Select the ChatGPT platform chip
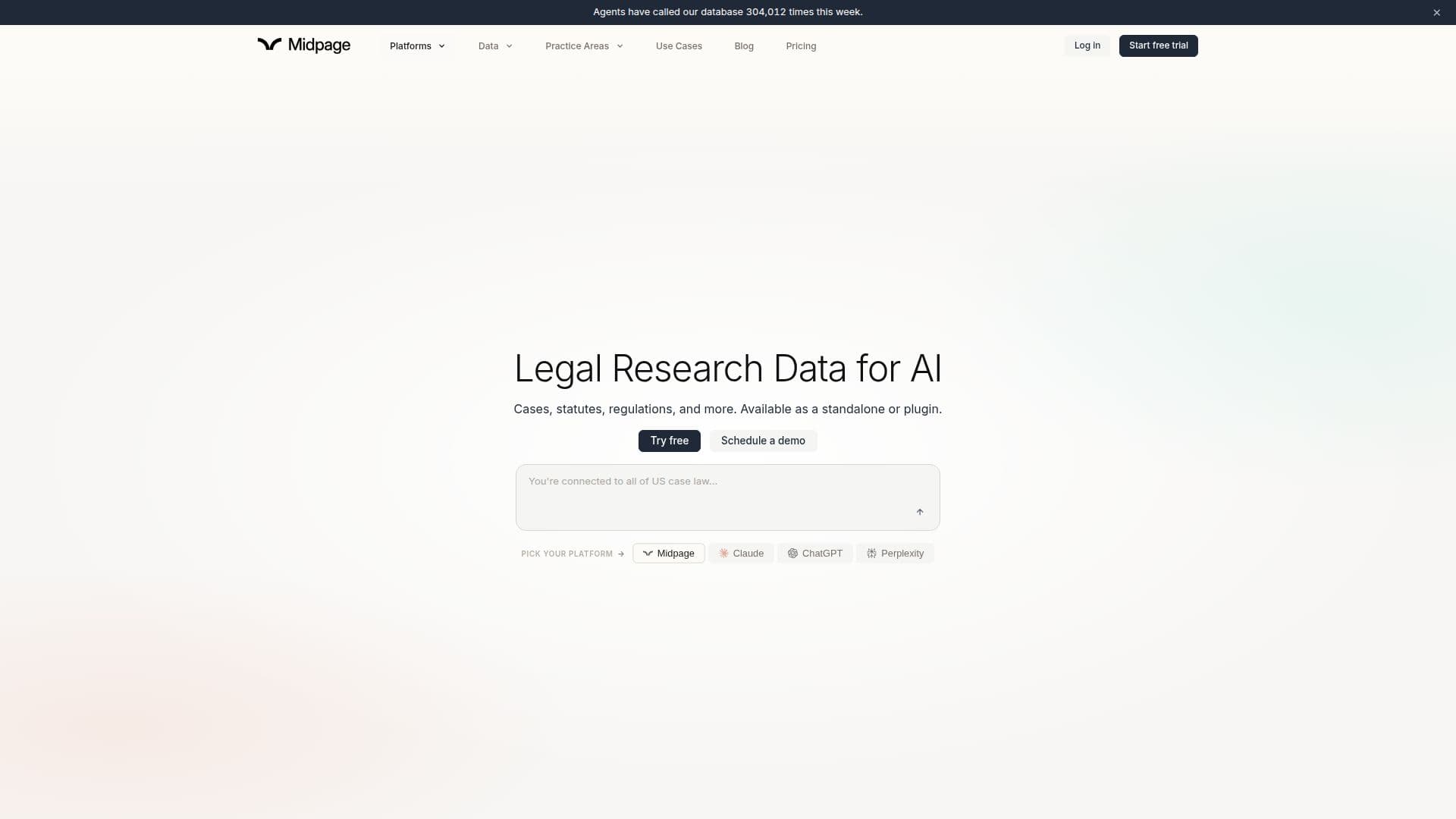Viewport: 1456px width, 819px height. point(814,554)
